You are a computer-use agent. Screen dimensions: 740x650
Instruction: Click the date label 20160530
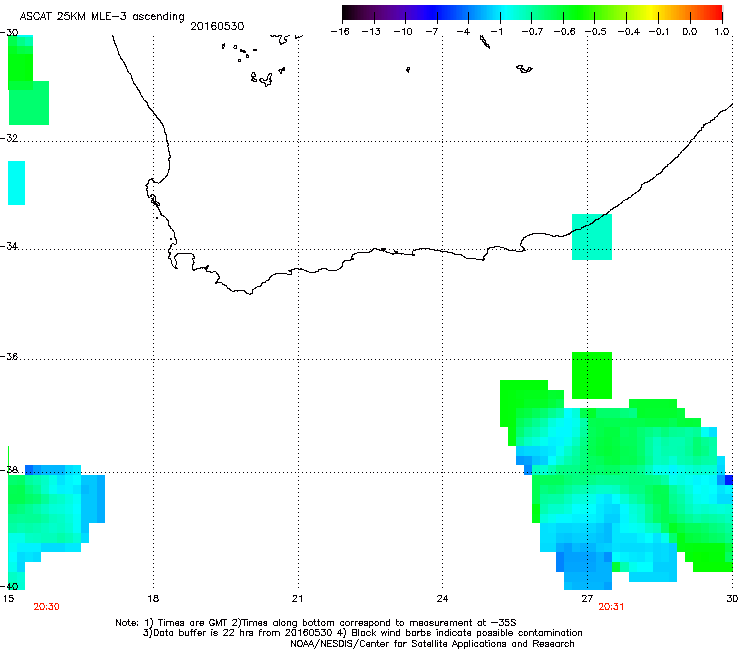[217, 26]
